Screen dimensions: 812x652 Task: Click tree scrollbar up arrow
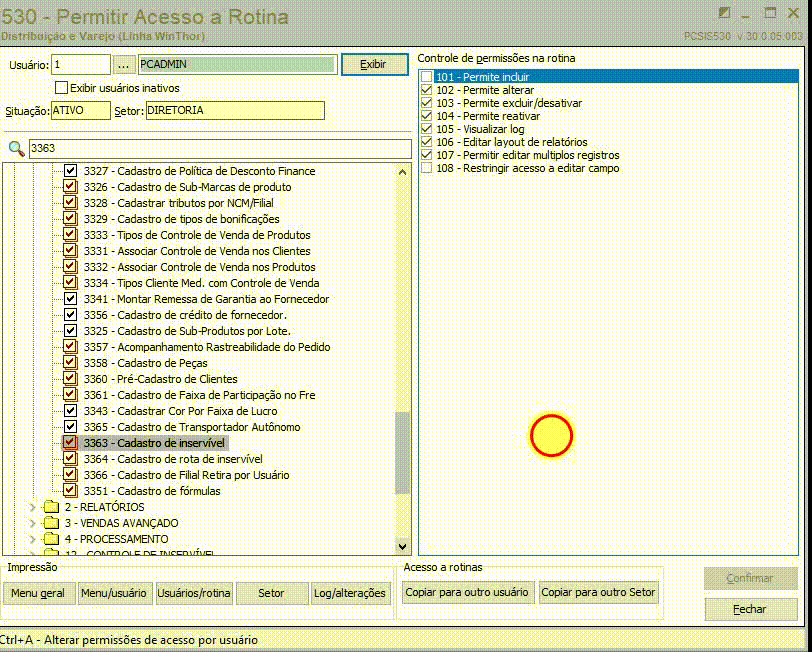(x=402, y=172)
